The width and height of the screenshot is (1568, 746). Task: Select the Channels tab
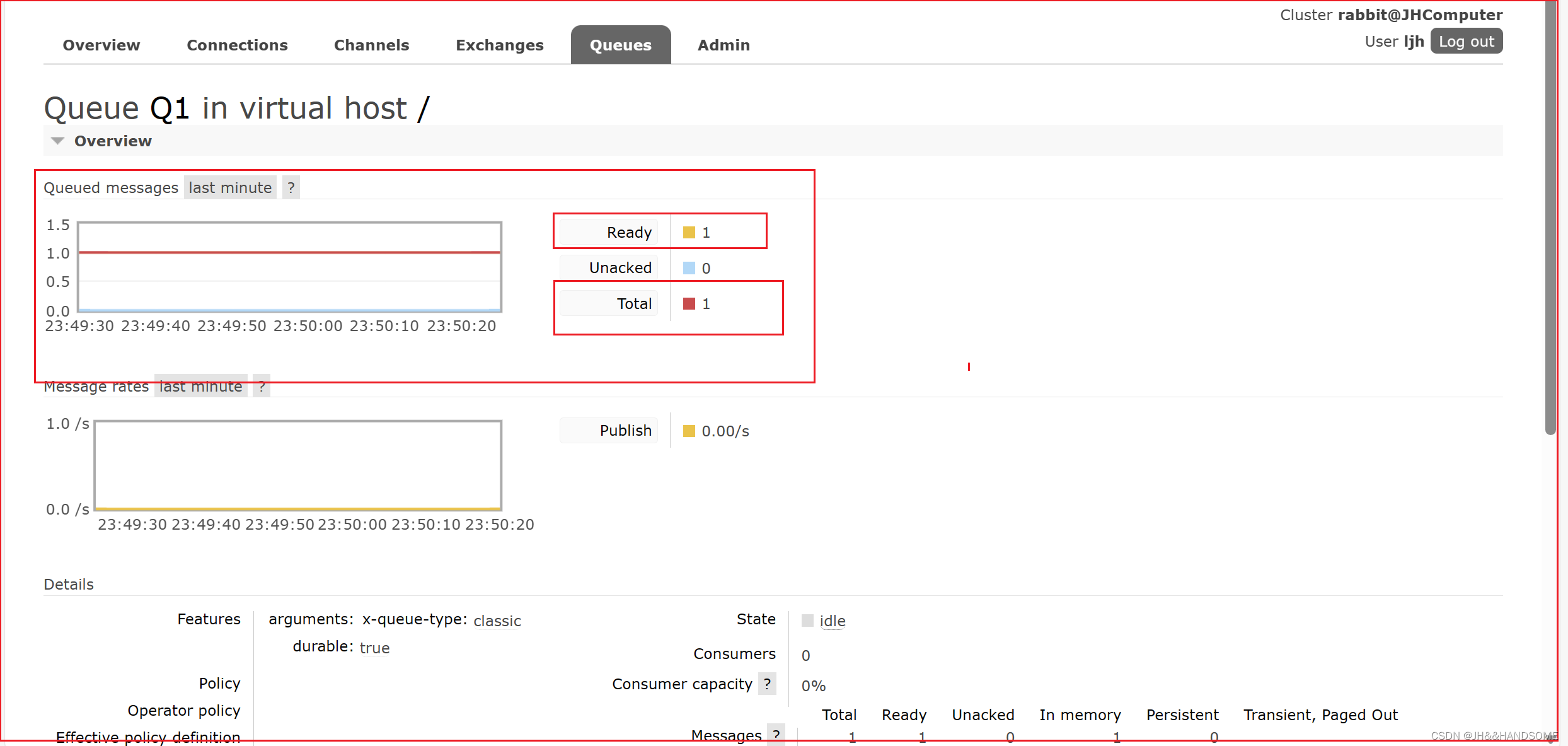[x=371, y=45]
